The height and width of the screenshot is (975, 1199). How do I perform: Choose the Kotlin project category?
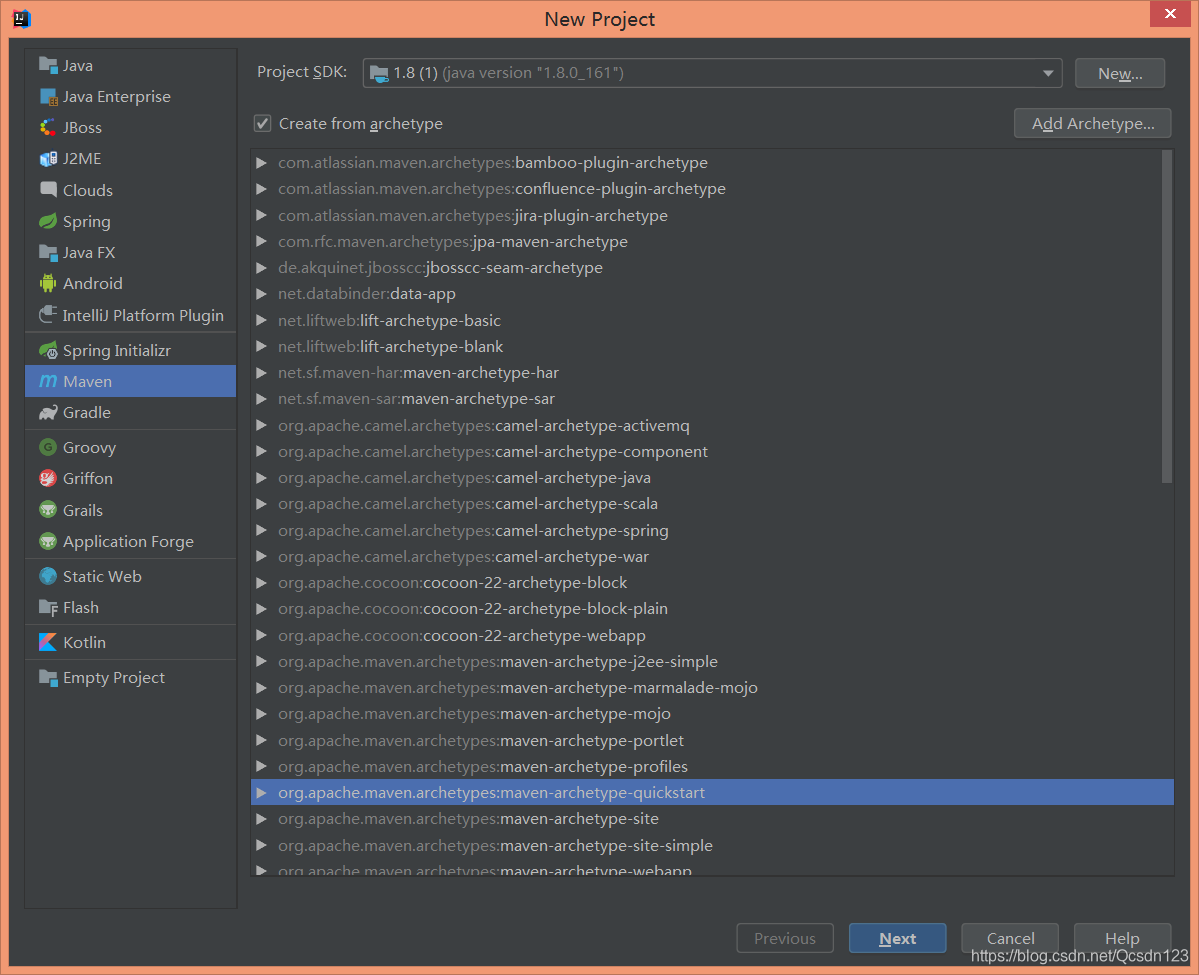[x=131, y=642]
